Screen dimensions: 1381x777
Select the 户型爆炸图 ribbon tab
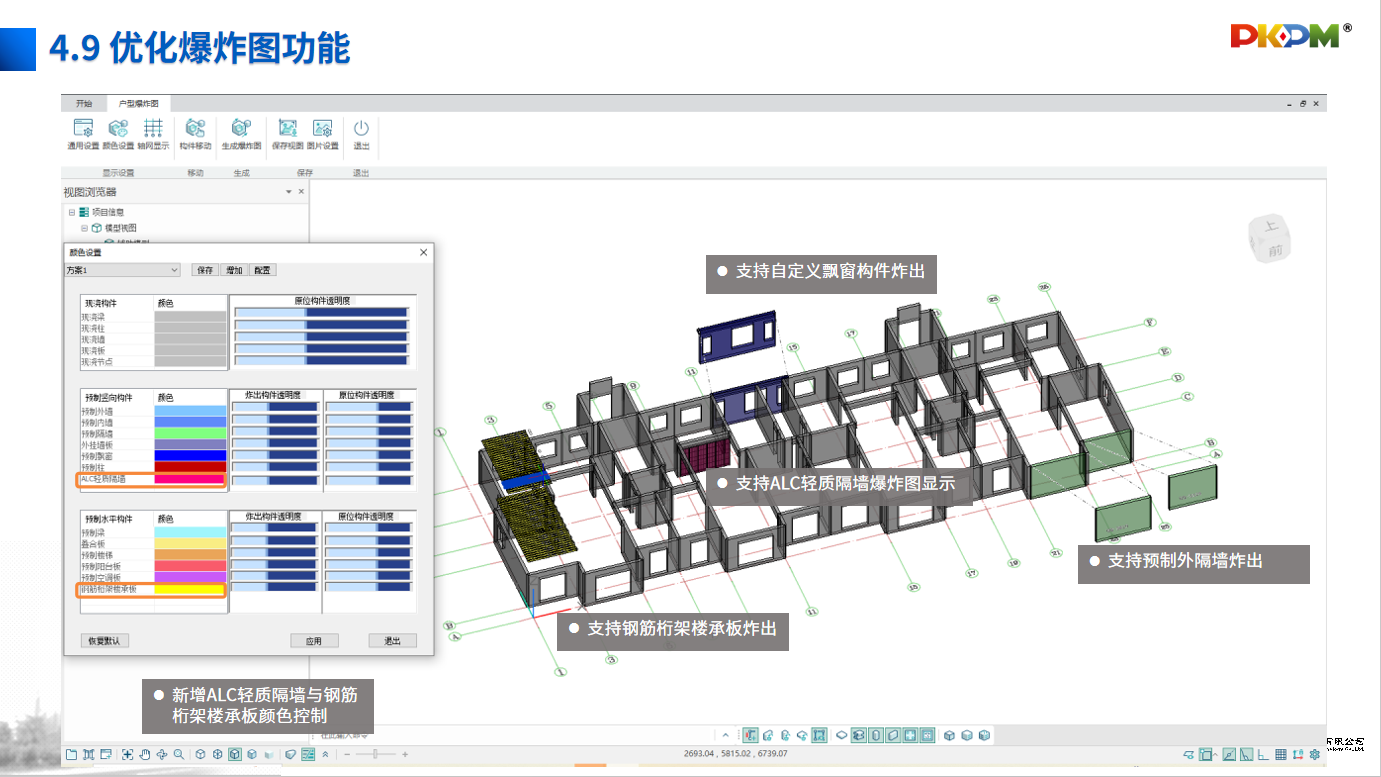138,103
